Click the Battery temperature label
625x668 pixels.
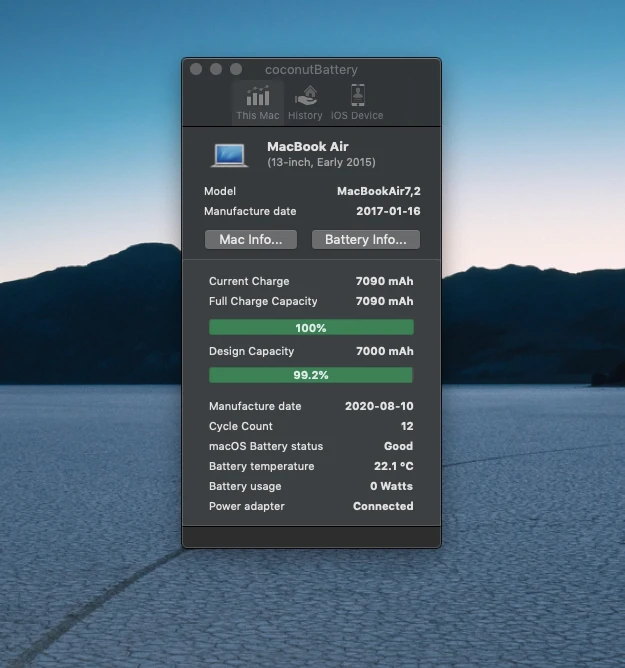coord(262,466)
